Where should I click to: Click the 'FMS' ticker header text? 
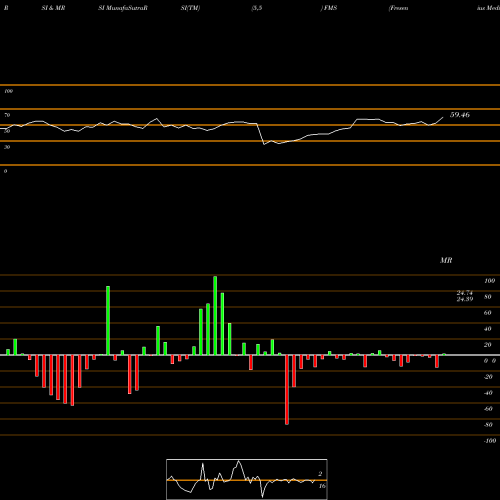point(330,8)
